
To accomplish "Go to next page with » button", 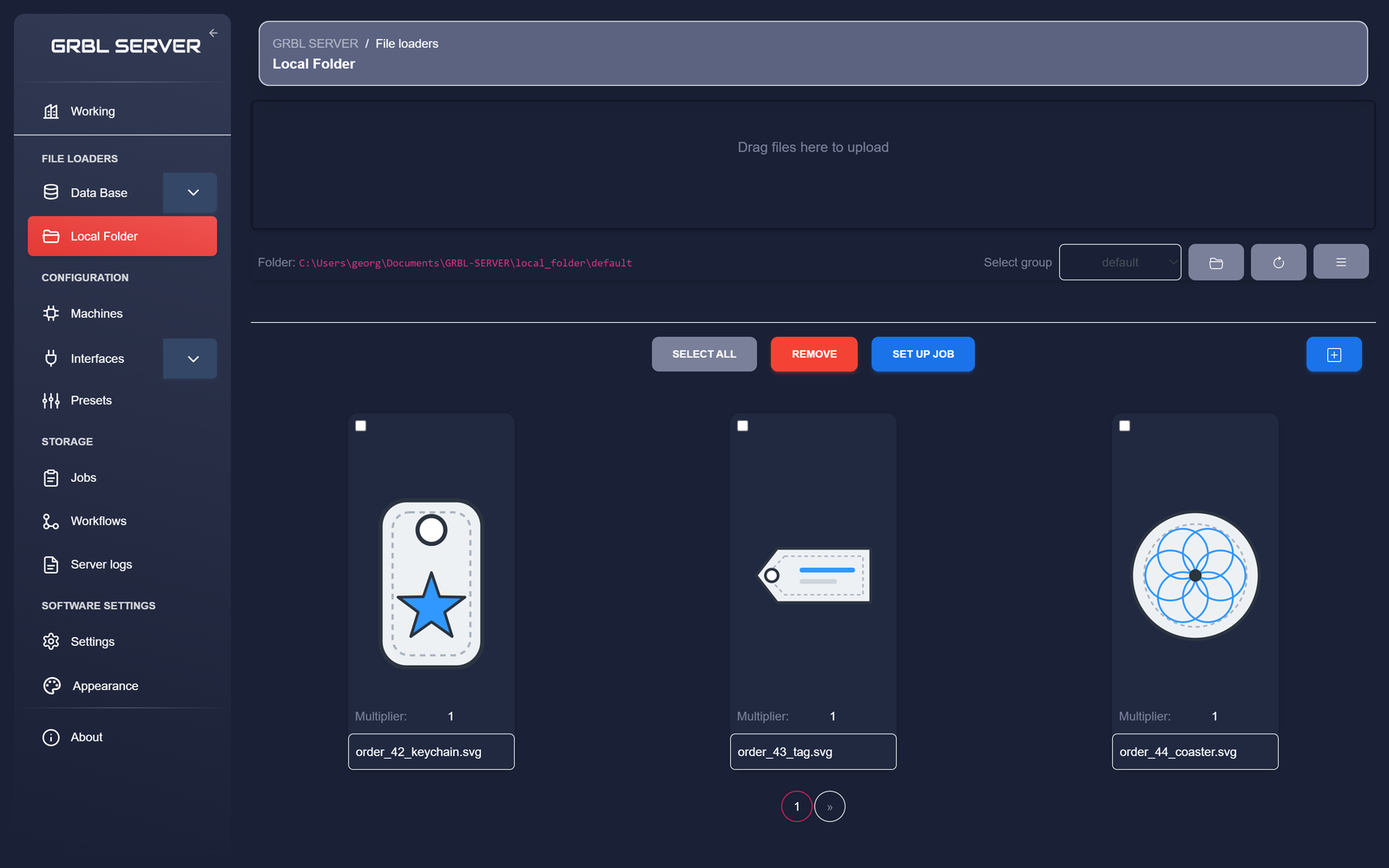I will point(830,806).
